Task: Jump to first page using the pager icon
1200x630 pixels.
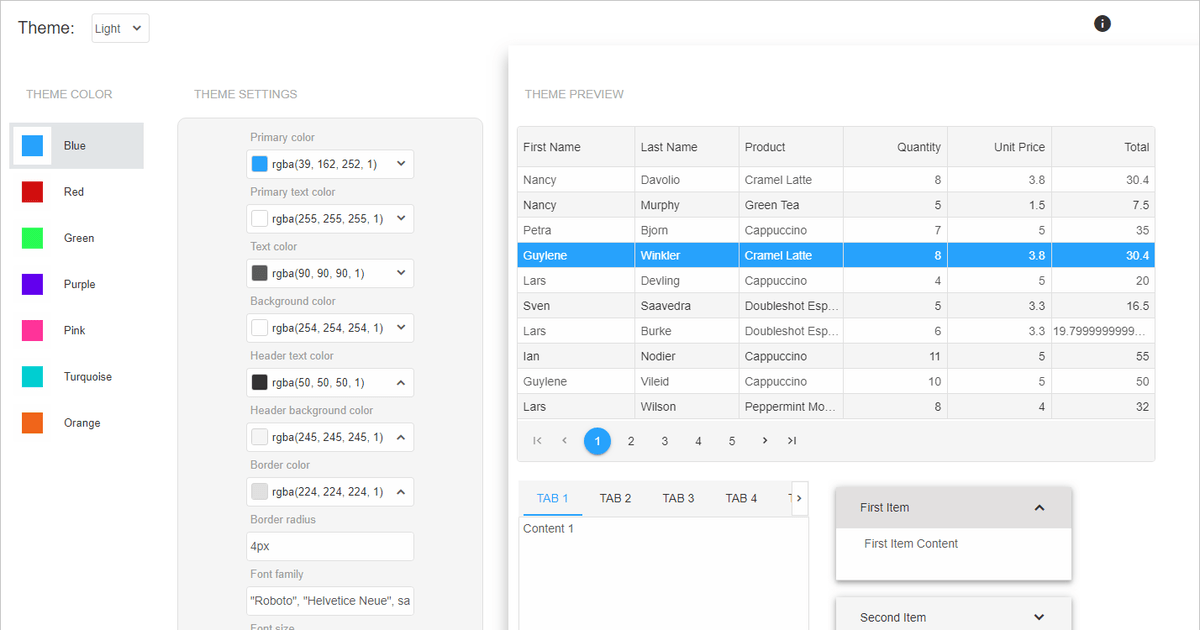Action: pos(537,440)
